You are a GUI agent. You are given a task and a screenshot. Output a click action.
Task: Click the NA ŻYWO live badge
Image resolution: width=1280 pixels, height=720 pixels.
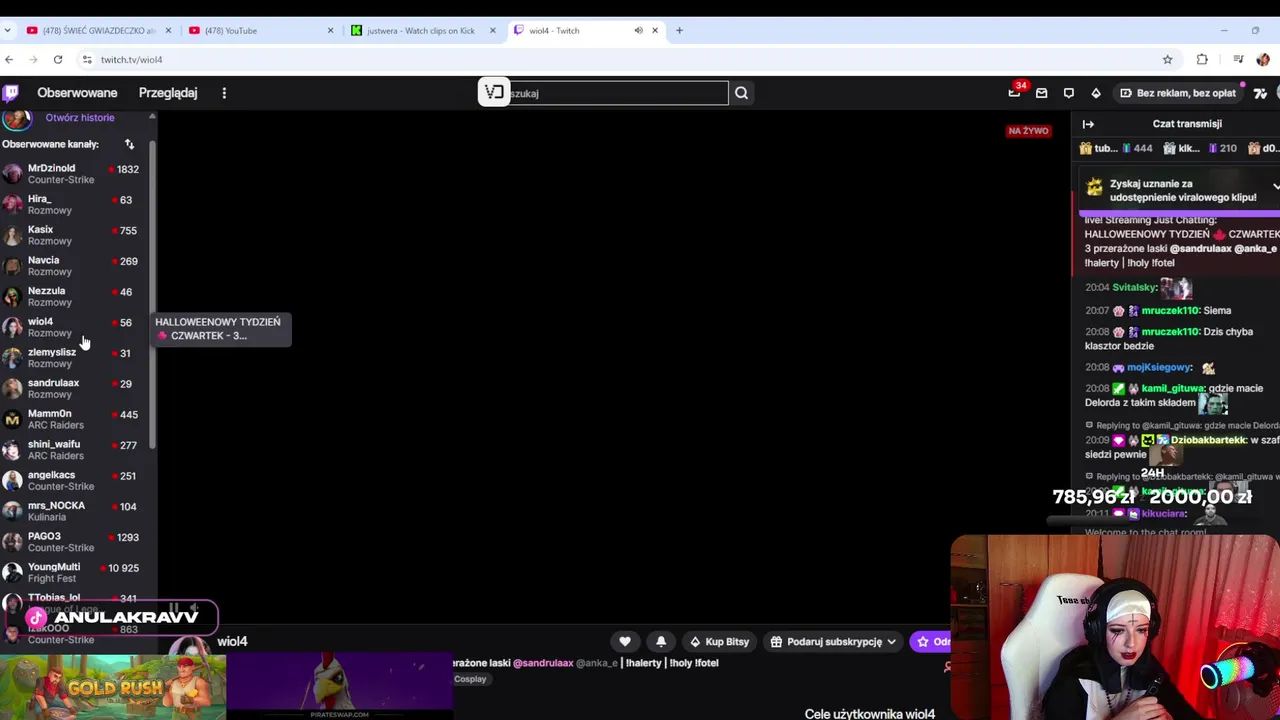[1028, 131]
